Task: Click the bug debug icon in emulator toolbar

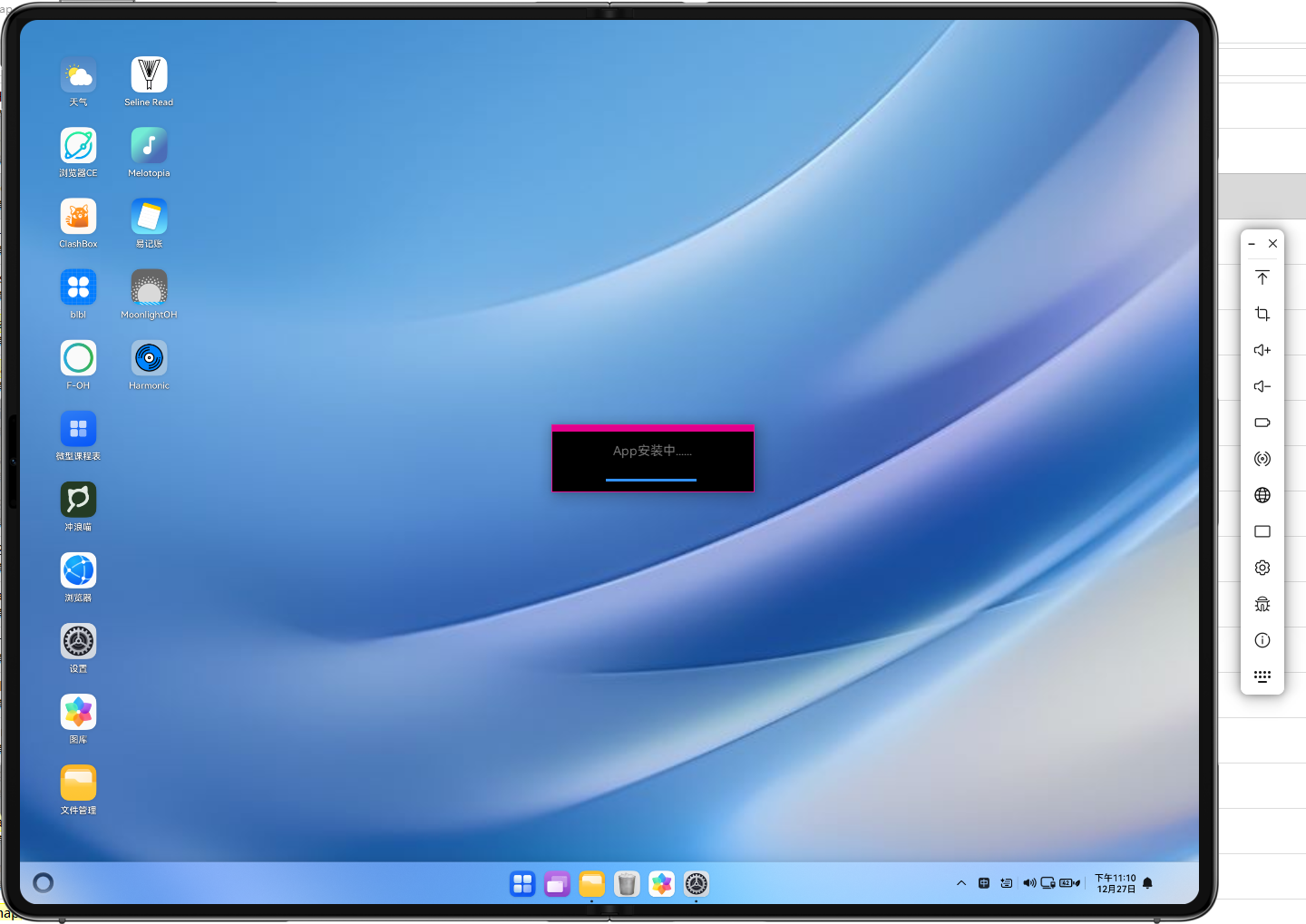Action: point(1262,604)
